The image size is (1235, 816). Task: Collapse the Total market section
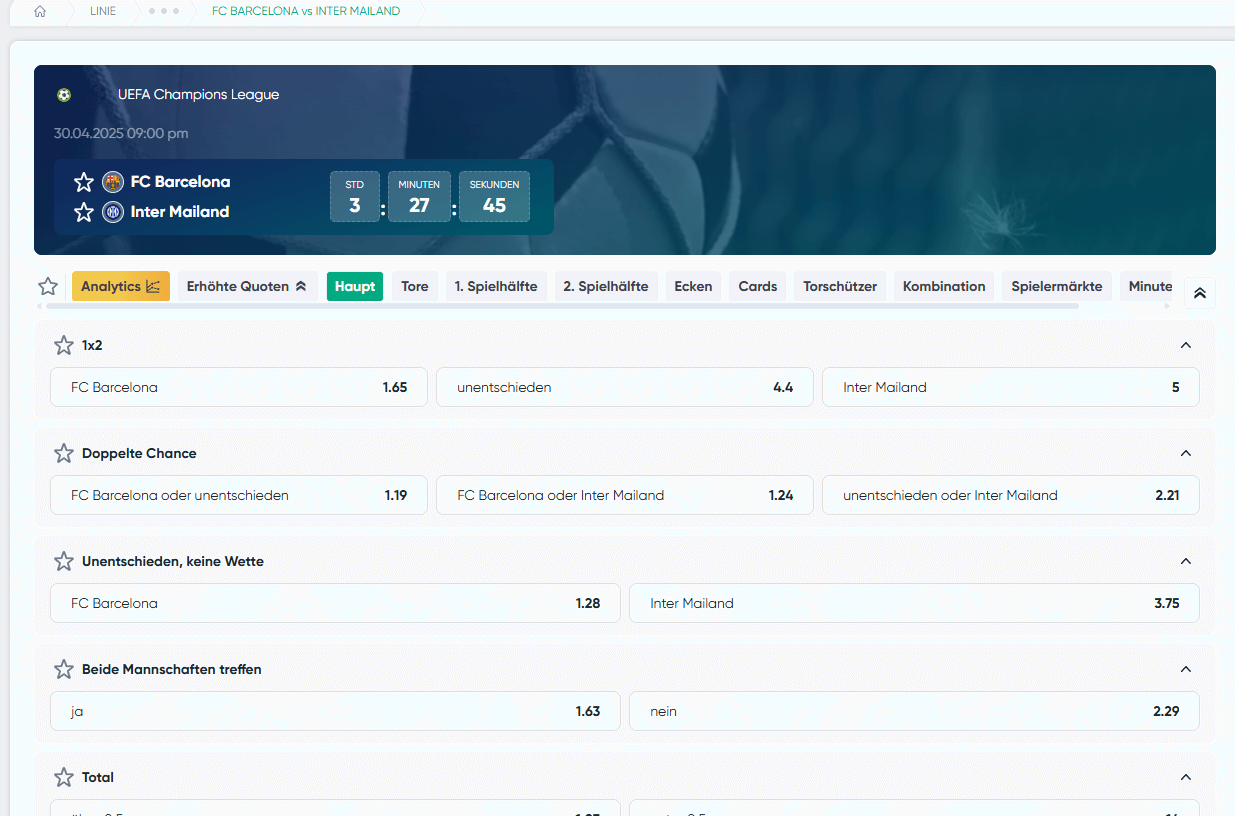tap(1186, 777)
